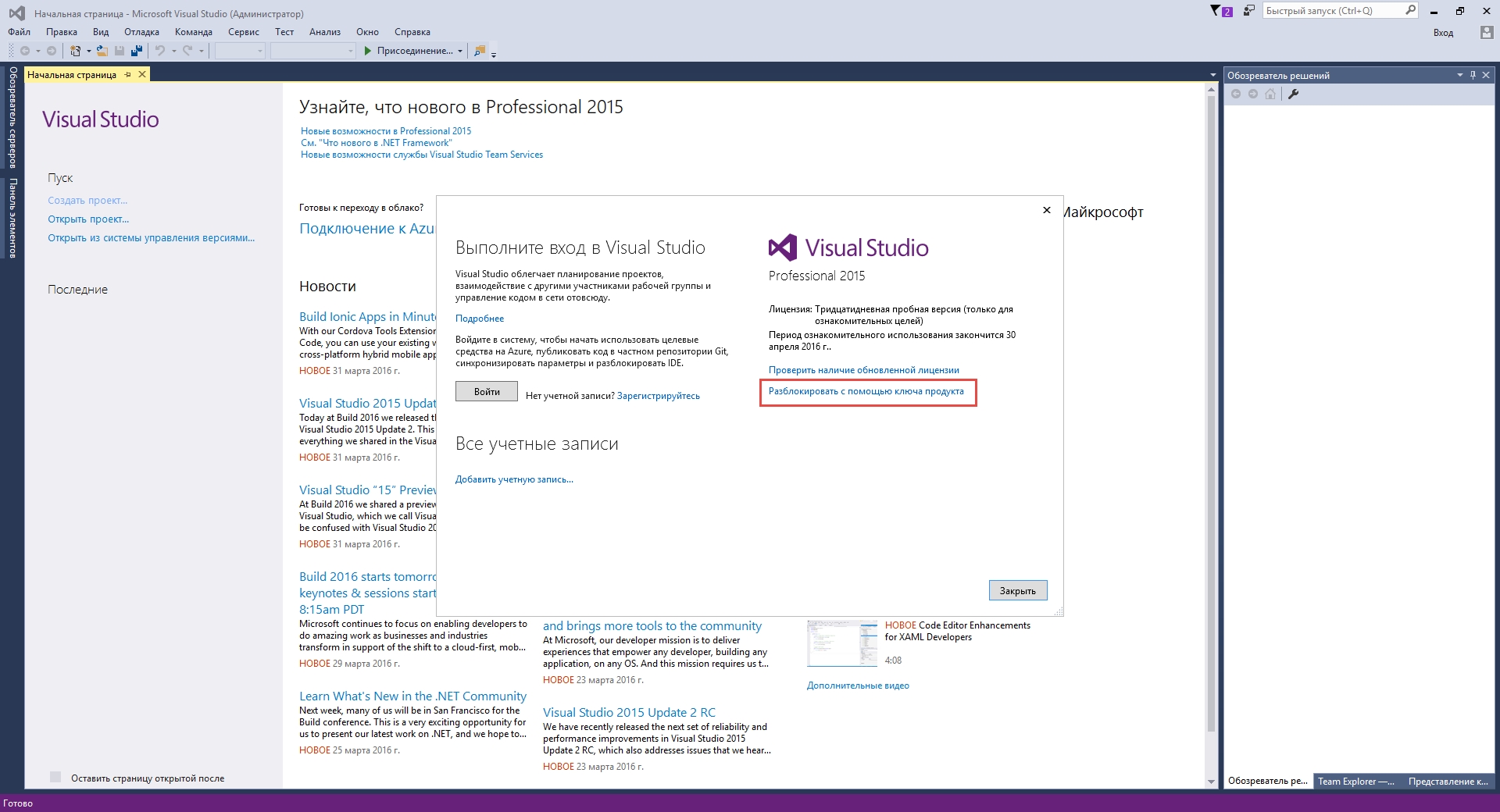Open the Правка menu
1500x812 pixels.
coord(62,32)
